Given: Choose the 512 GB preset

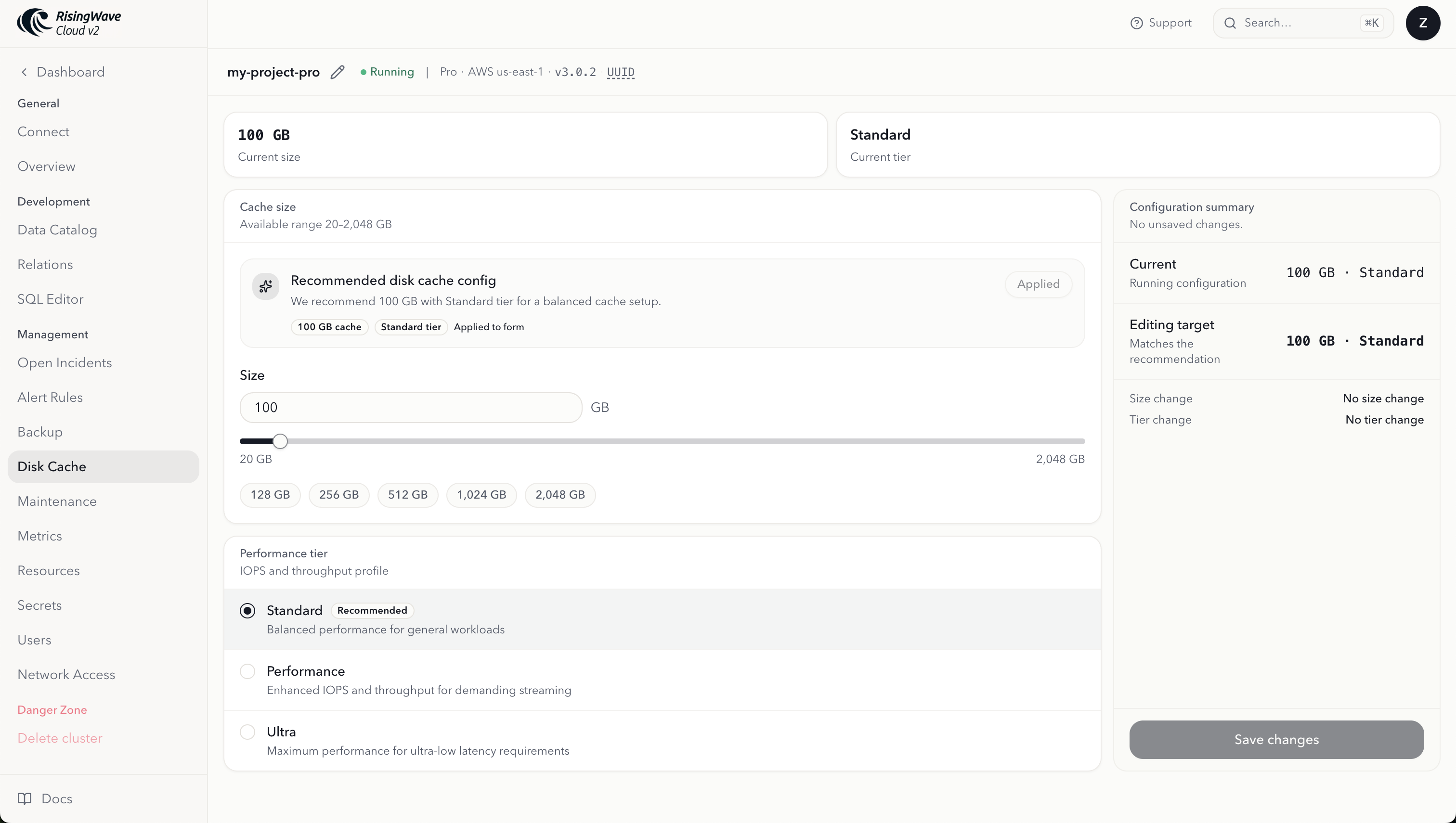Looking at the screenshot, I should (x=408, y=495).
